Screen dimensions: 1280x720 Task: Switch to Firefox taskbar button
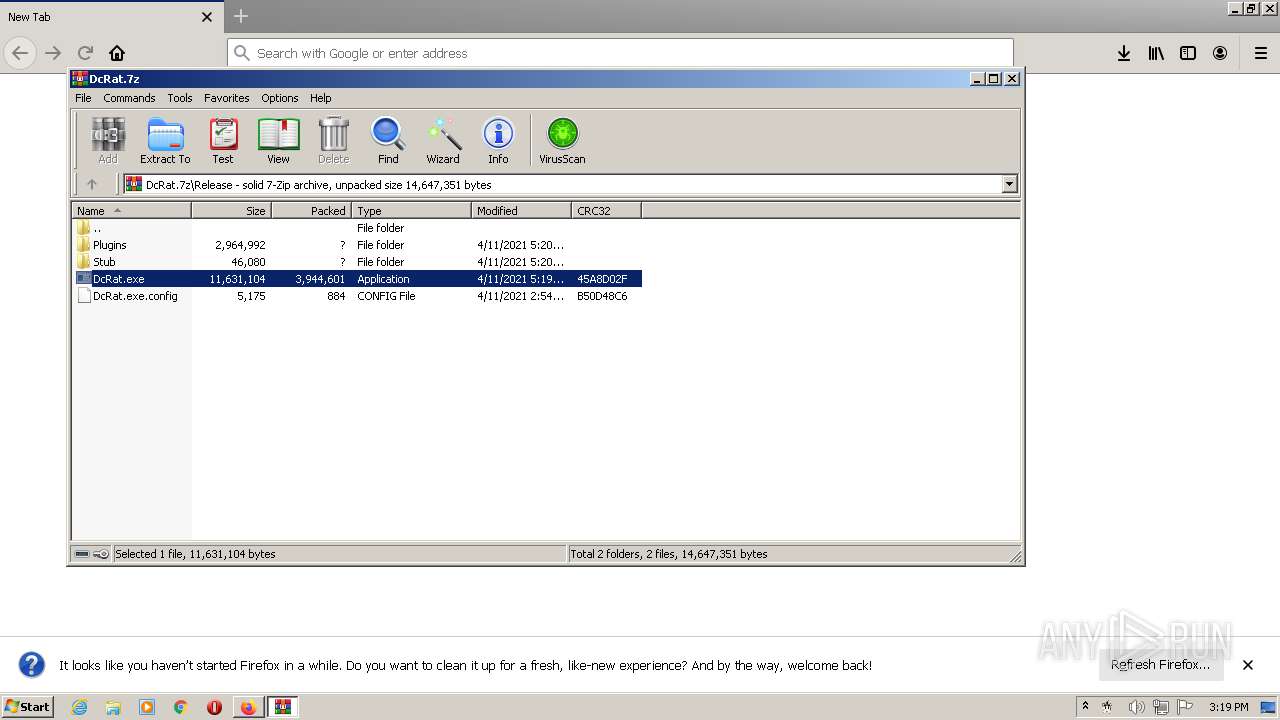(248, 707)
